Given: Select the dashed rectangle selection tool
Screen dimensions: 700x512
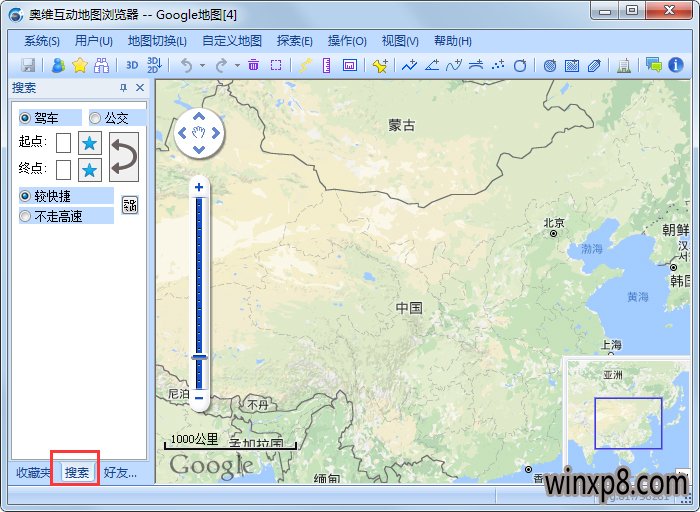Looking at the screenshot, I should point(276,65).
